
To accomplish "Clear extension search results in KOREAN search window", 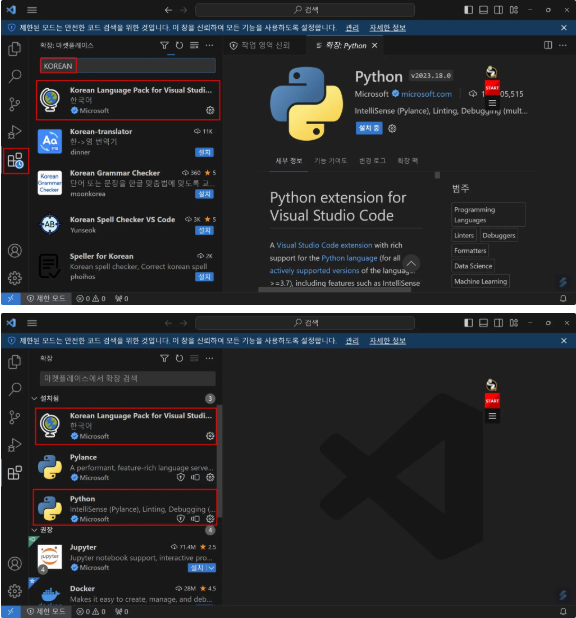I will coord(194,45).
